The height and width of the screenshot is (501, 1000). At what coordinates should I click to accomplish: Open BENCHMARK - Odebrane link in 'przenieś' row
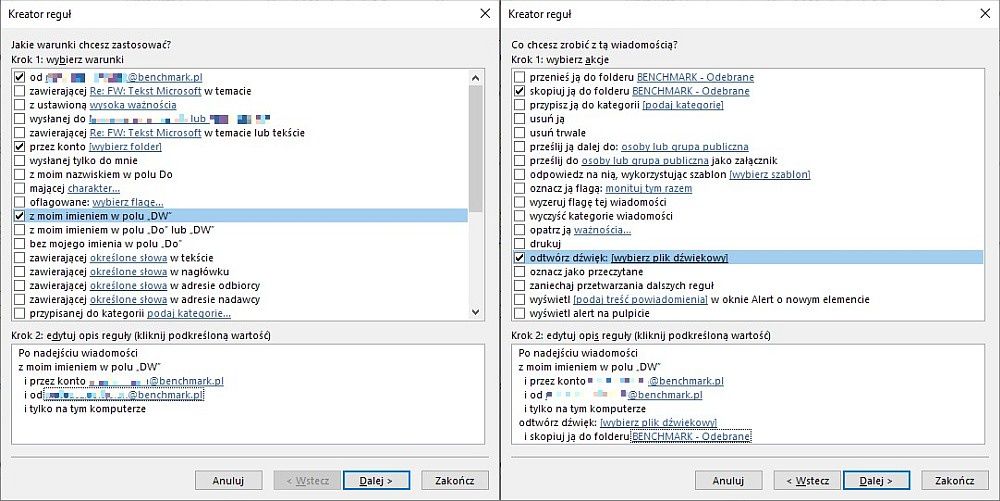pos(695,77)
